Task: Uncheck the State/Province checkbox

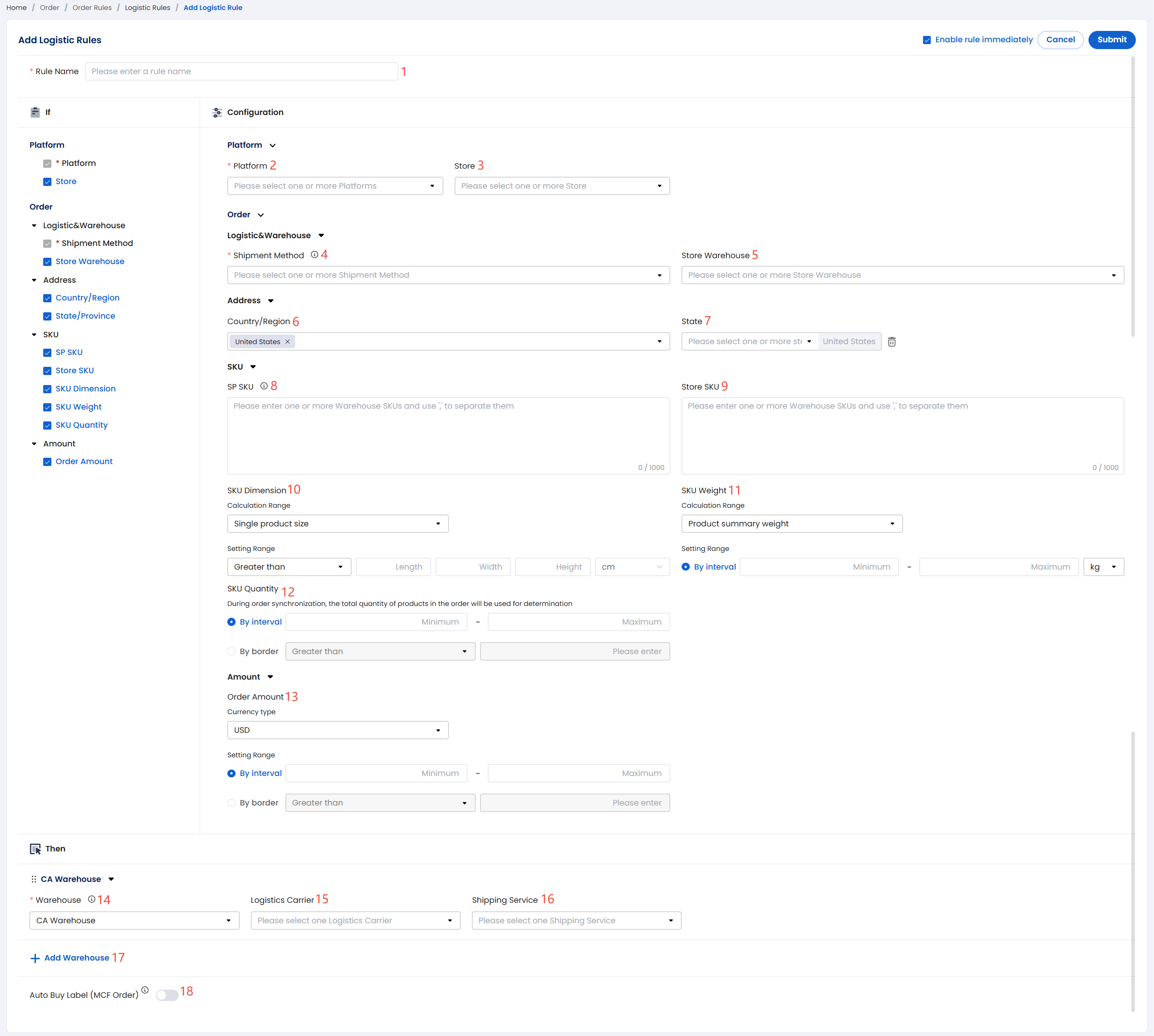Action: [x=47, y=316]
